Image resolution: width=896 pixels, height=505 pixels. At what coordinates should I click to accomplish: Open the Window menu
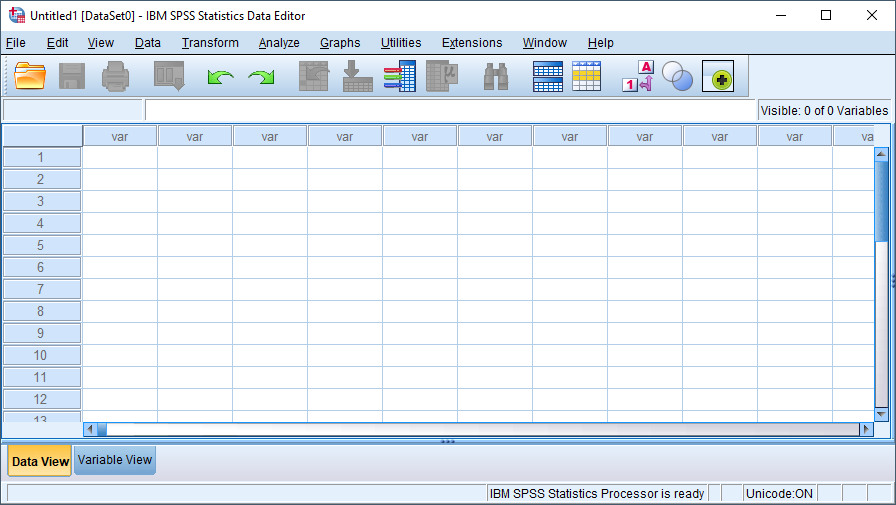545,43
